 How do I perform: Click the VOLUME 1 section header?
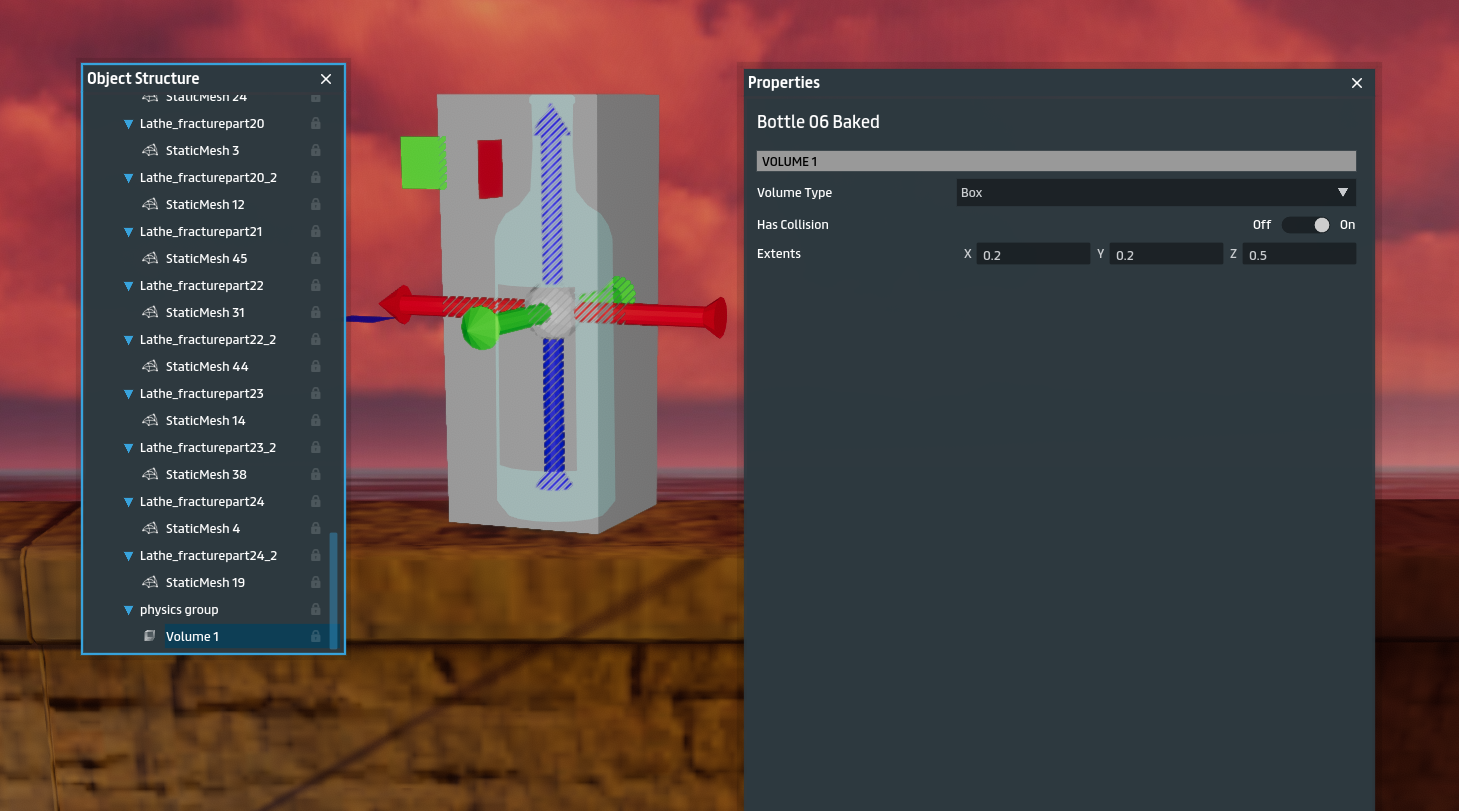pyautogui.click(x=1055, y=161)
